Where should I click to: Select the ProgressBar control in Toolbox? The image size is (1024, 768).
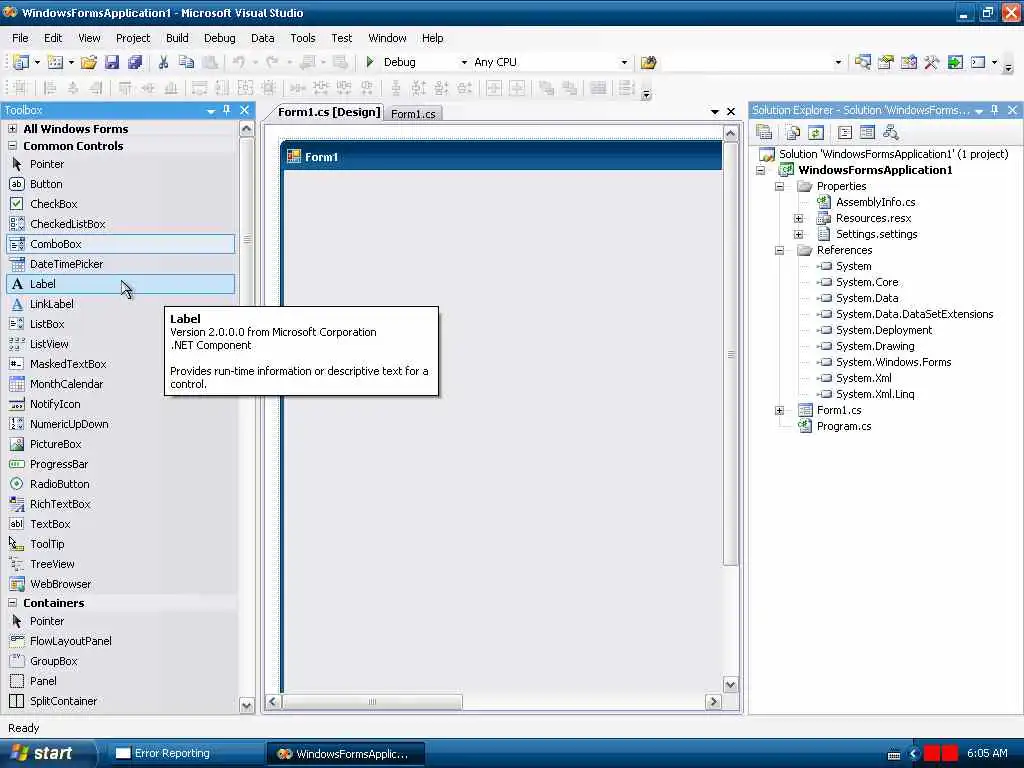120,464
